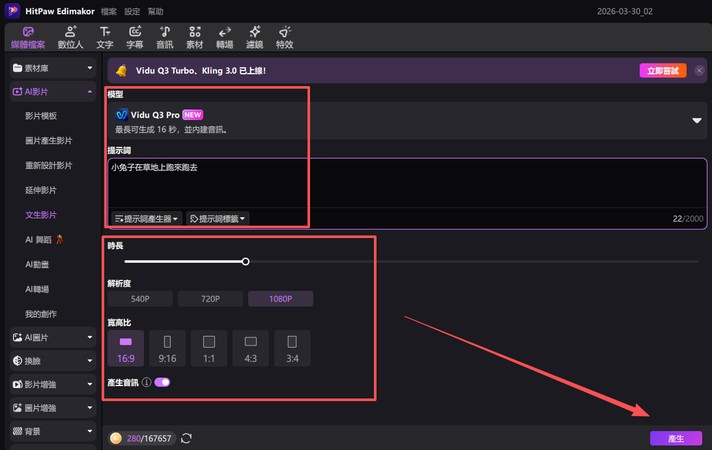The image size is (712, 450).
Task: Go to 延伸影片 extend video
Action: point(41,190)
